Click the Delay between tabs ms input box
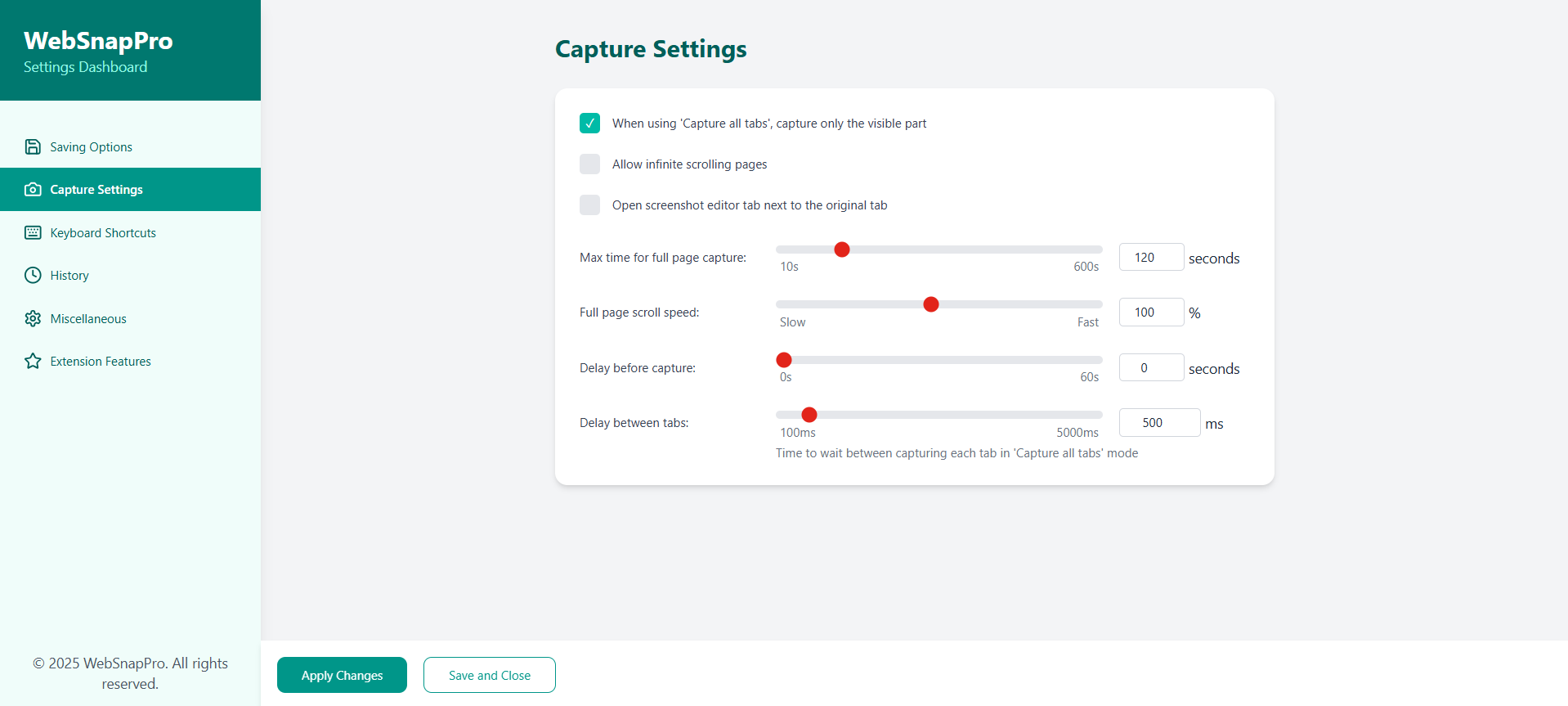The height and width of the screenshot is (706, 1568). click(x=1158, y=423)
